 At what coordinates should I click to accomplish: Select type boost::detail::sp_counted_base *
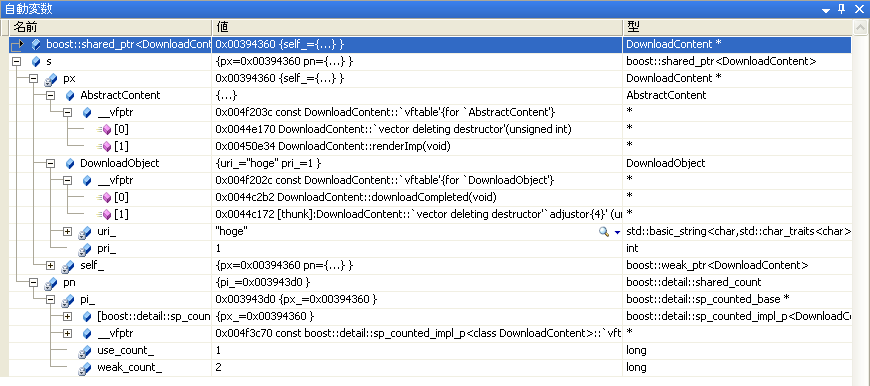pyautogui.click(x=707, y=299)
